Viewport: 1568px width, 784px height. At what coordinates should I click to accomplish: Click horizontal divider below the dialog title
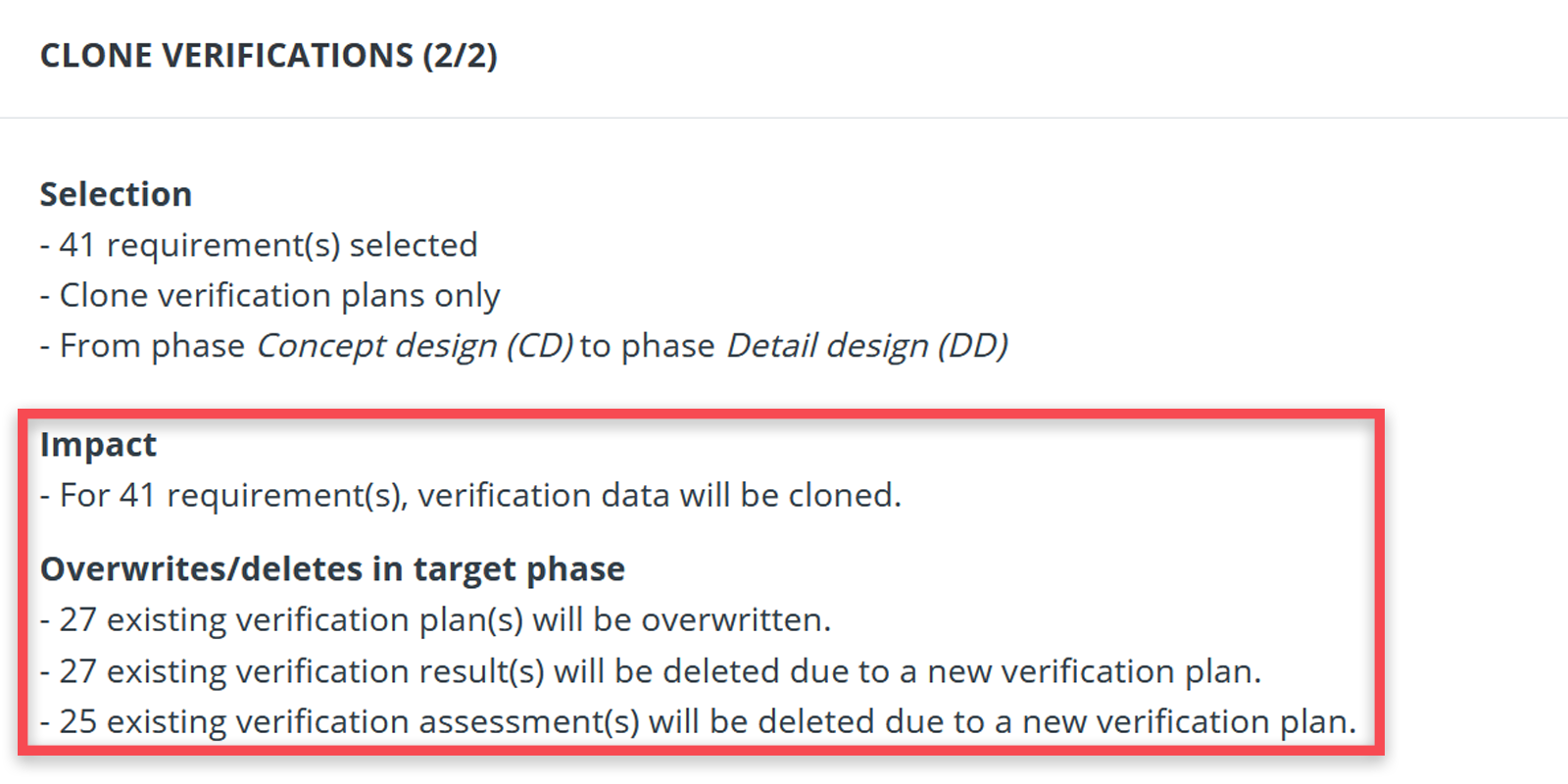tap(784, 118)
